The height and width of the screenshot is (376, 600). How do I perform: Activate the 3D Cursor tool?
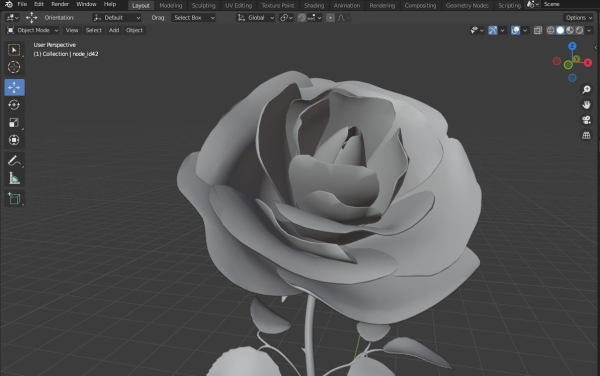pyautogui.click(x=14, y=67)
